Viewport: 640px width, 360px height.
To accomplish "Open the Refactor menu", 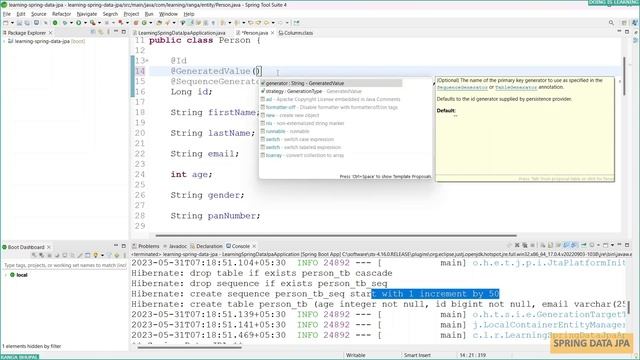I will tap(62, 14).
